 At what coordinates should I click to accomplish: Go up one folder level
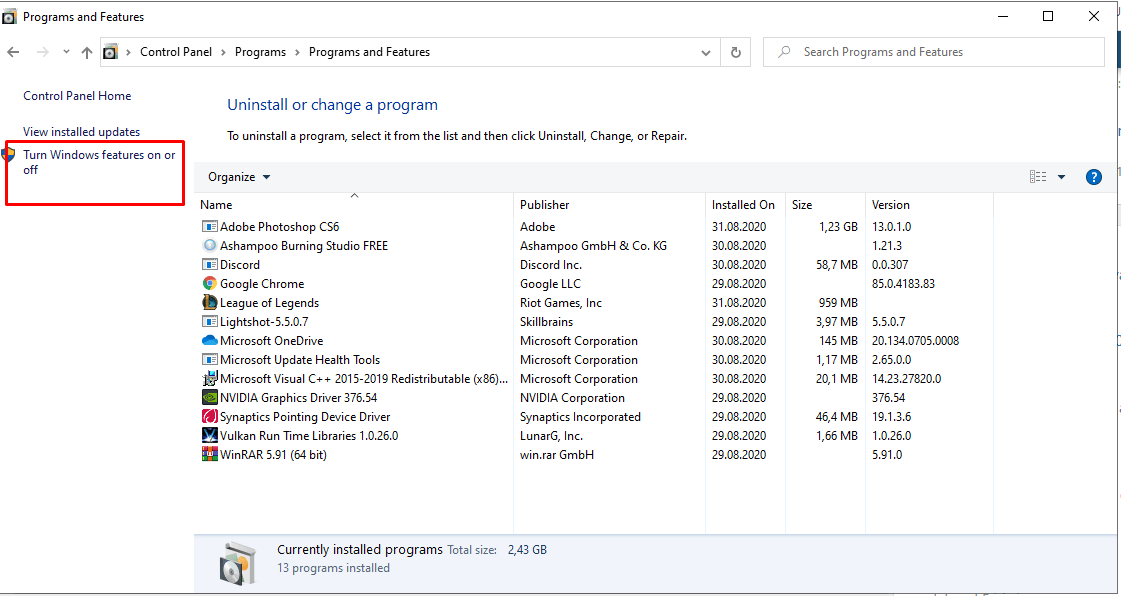87,52
